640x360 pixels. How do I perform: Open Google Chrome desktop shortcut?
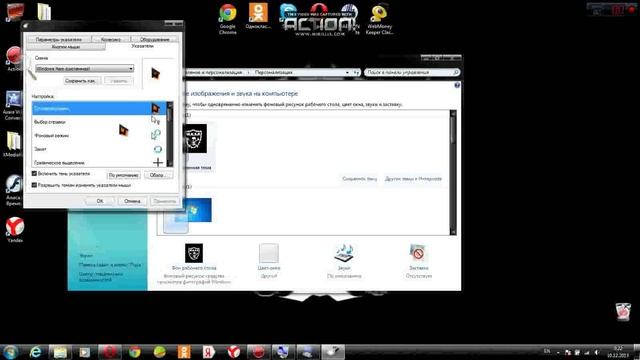[227, 19]
